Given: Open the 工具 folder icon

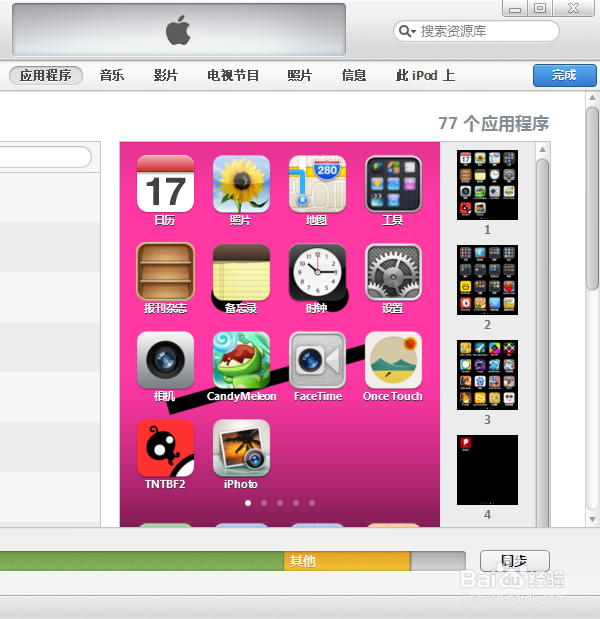Looking at the screenshot, I should [x=393, y=184].
